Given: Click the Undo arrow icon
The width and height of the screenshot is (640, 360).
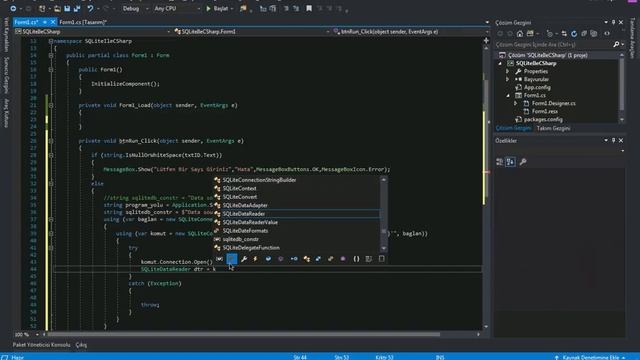Looking at the screenshot, I should coord(90,9).
